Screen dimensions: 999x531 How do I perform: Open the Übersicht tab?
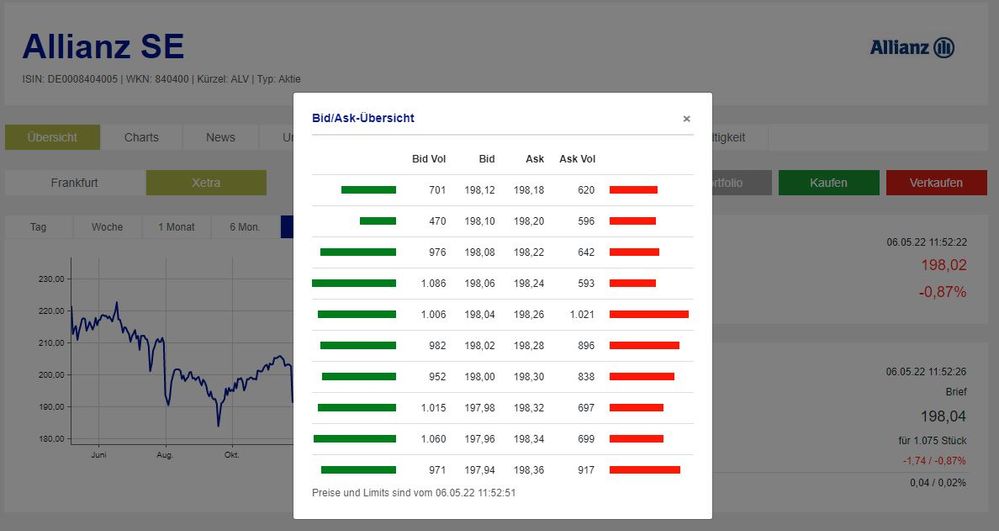click(x=52, y=137)
